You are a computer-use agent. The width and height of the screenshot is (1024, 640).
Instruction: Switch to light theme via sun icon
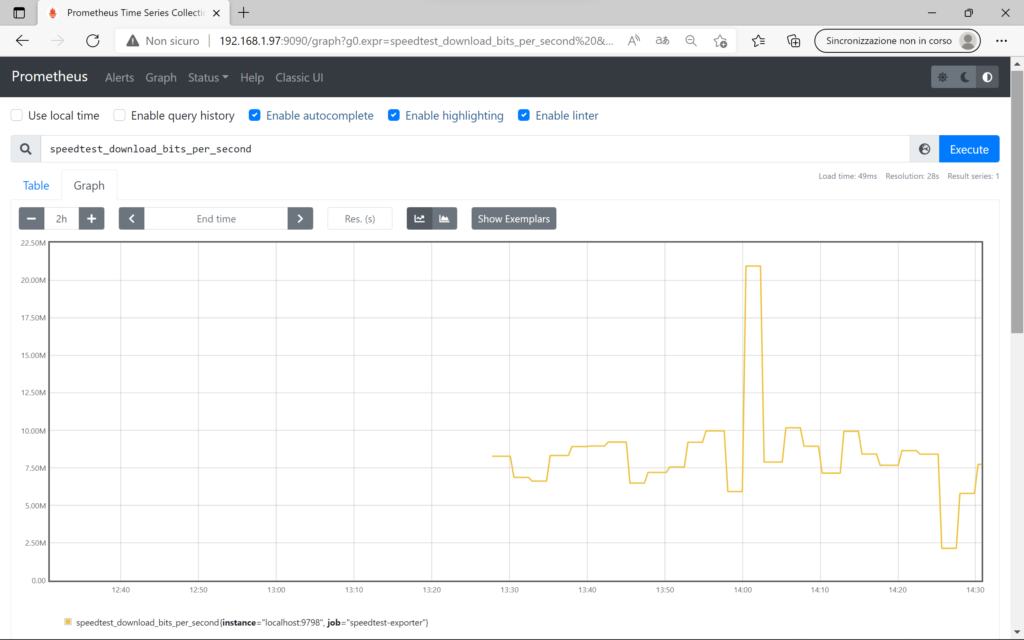[x=941, y=76]
